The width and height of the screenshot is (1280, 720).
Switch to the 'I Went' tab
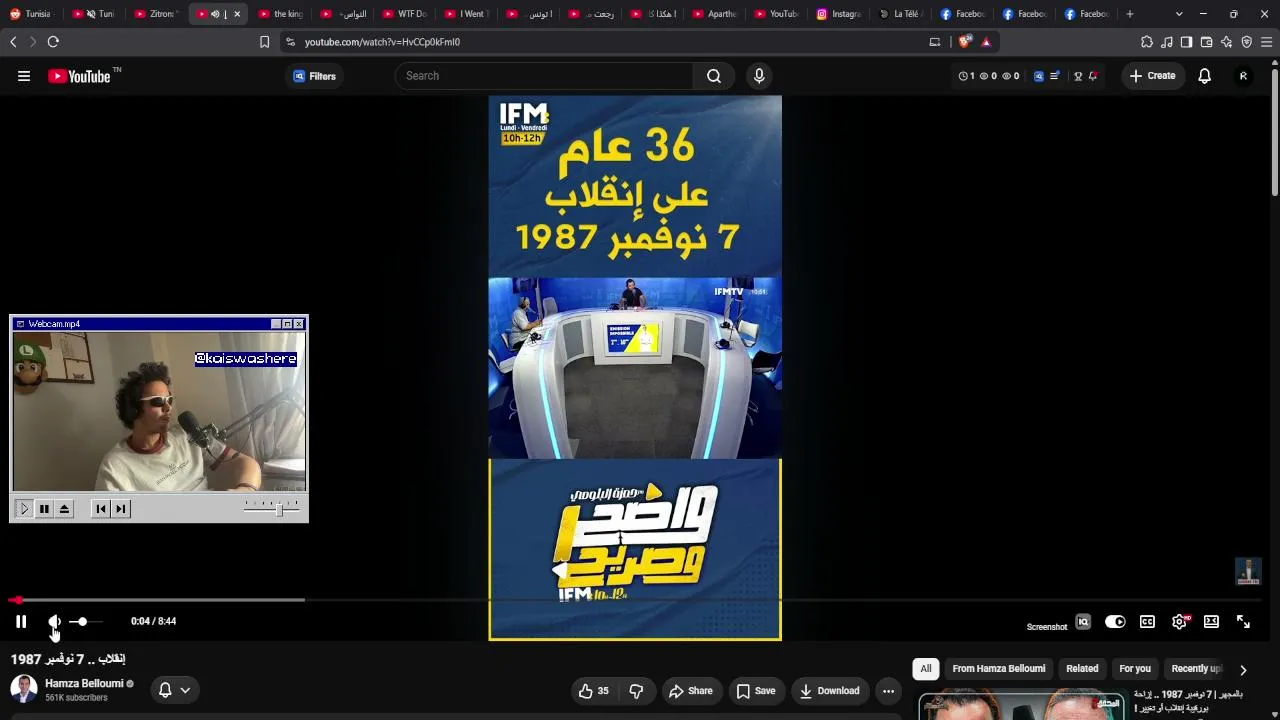[466, 14]
